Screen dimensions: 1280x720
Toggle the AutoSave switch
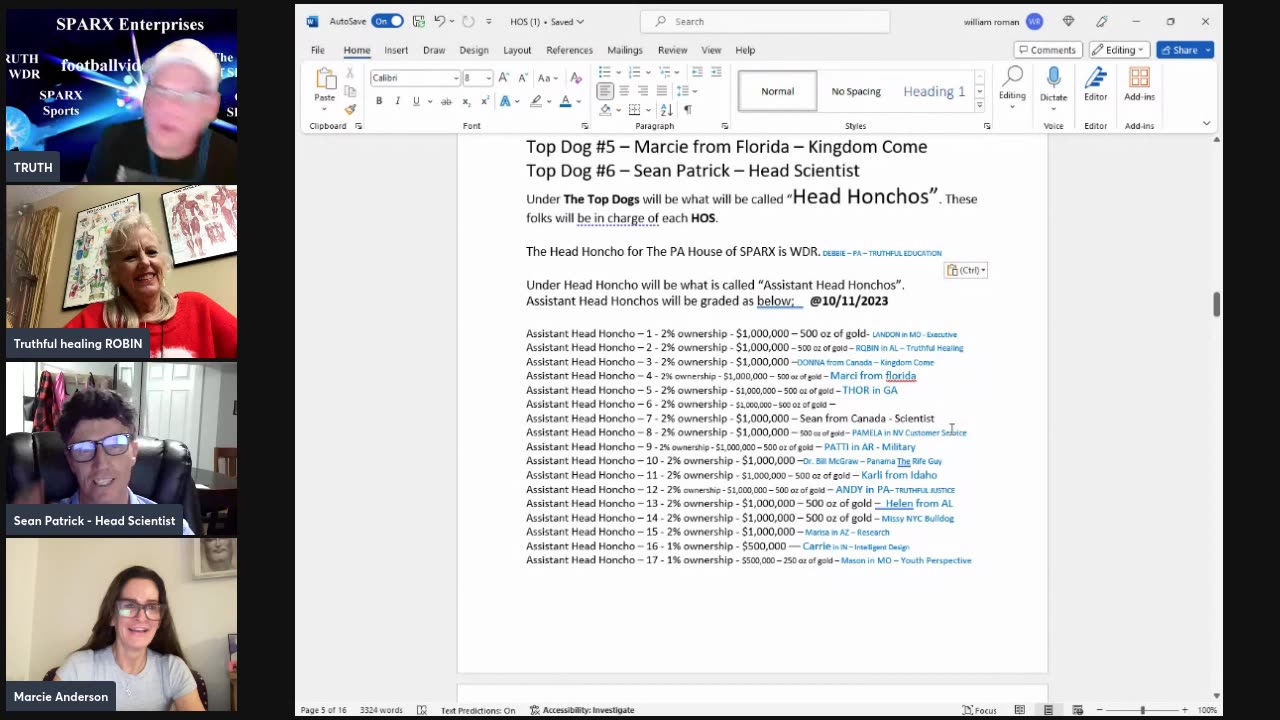[387, 21]
